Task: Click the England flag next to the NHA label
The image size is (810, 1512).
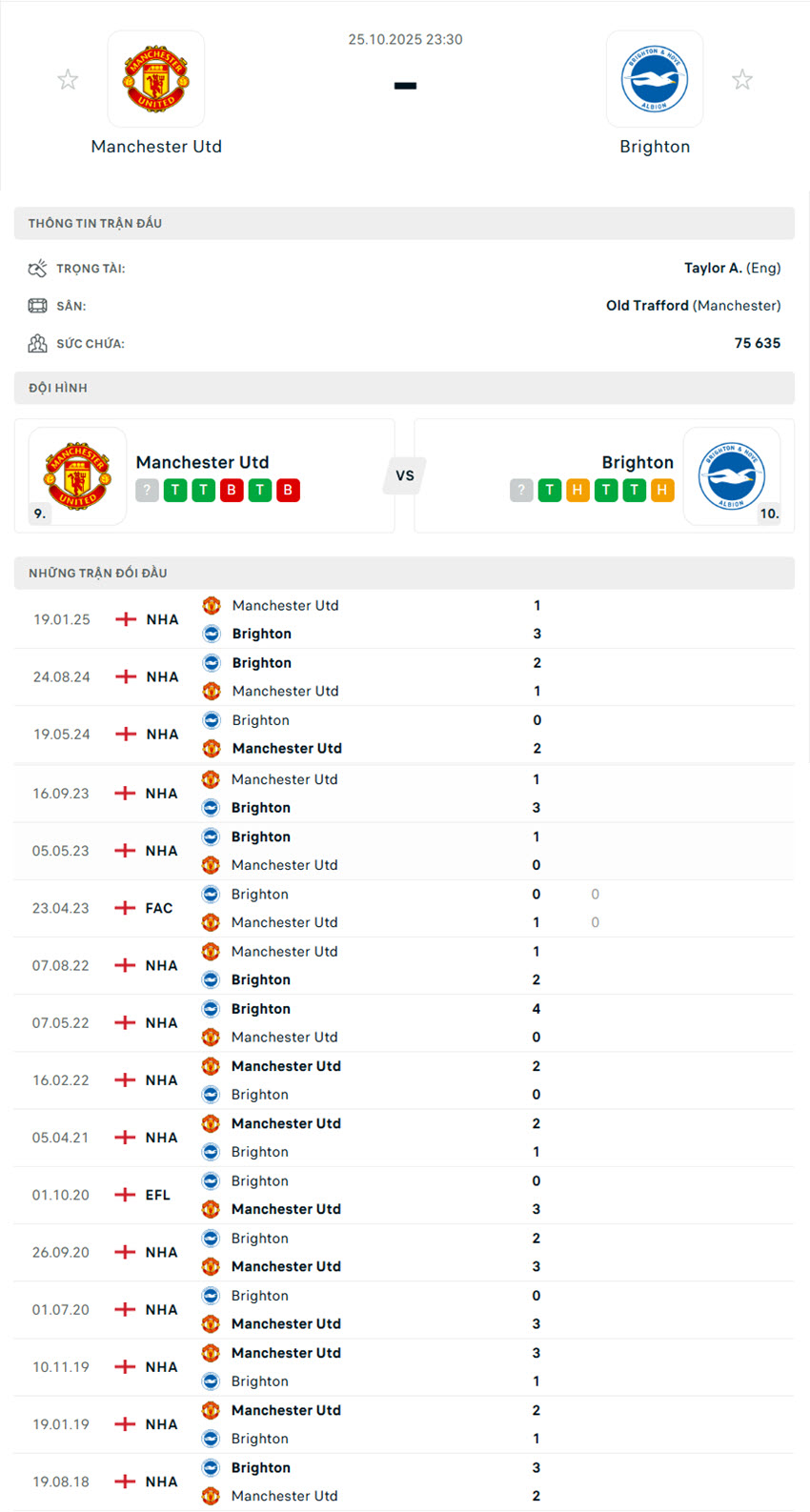Action: coord(124,619)
